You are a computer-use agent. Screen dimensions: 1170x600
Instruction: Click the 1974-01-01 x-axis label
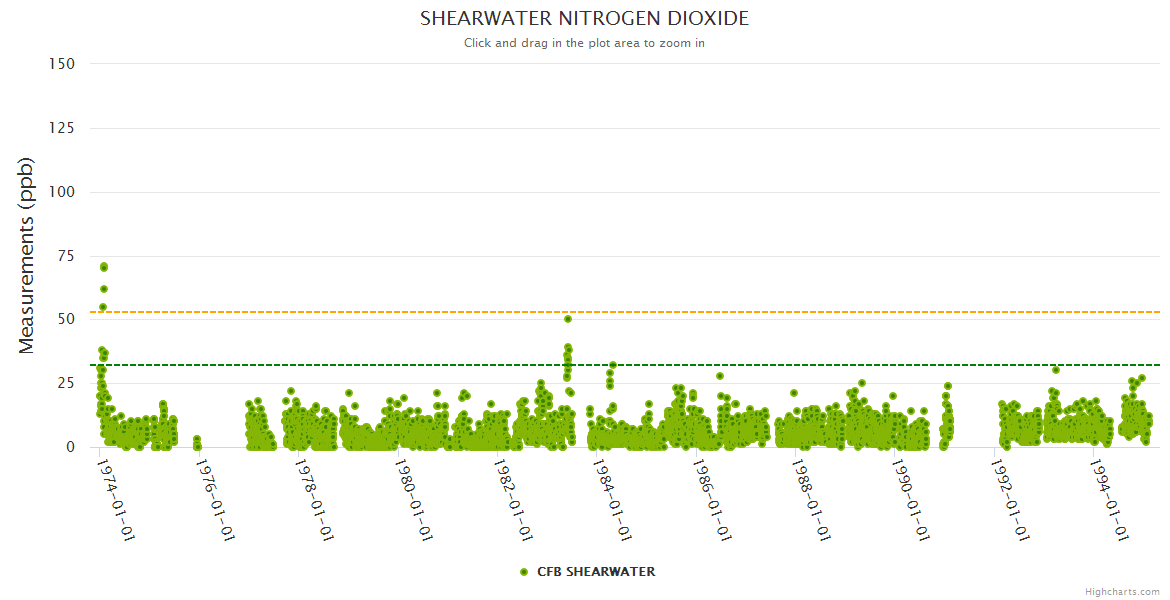tap(116, 500)
